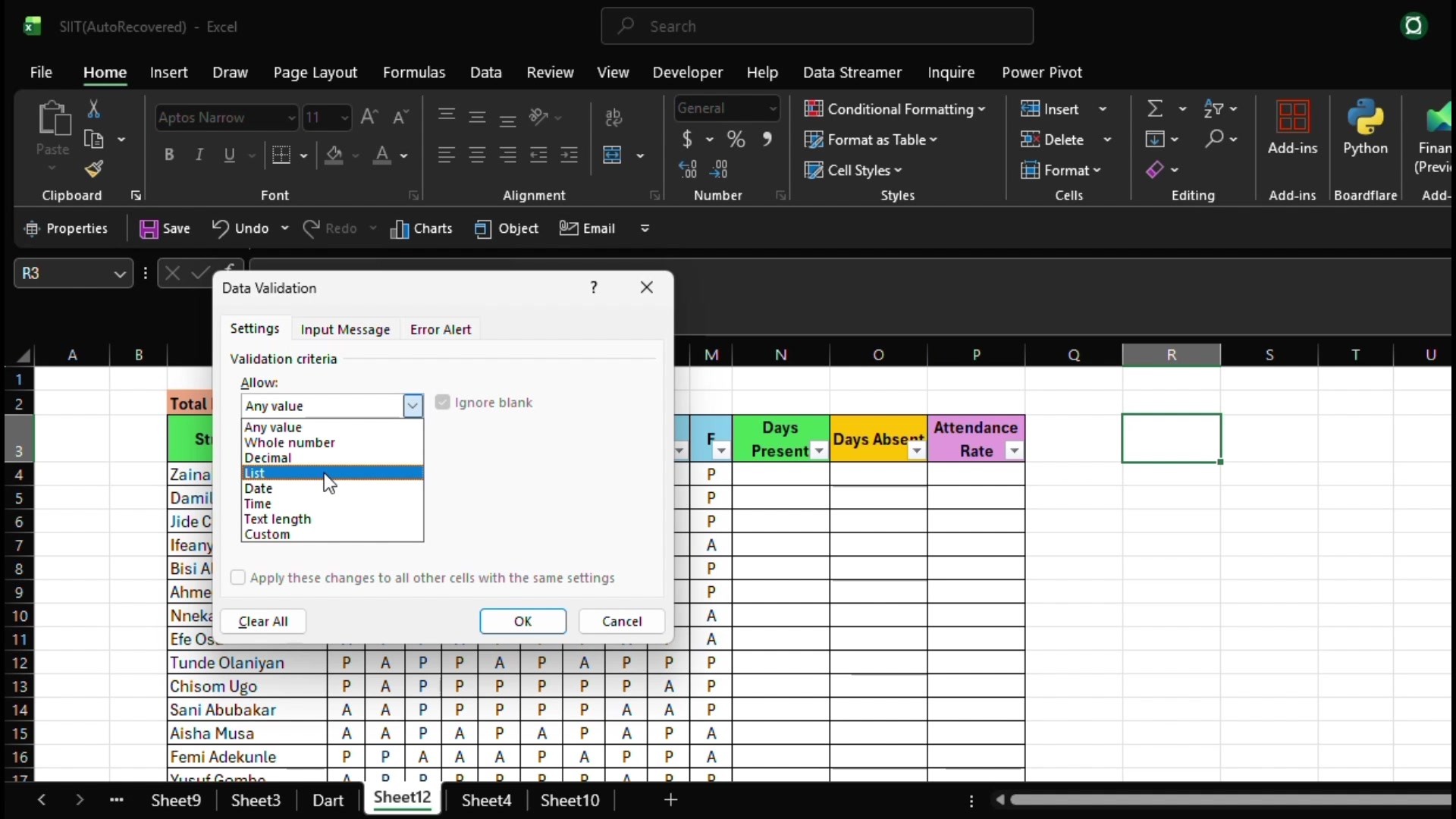Open the font name dropdown
This screenshot has width=1456, height=819.
pyautogui.click(x=291, y=118)
